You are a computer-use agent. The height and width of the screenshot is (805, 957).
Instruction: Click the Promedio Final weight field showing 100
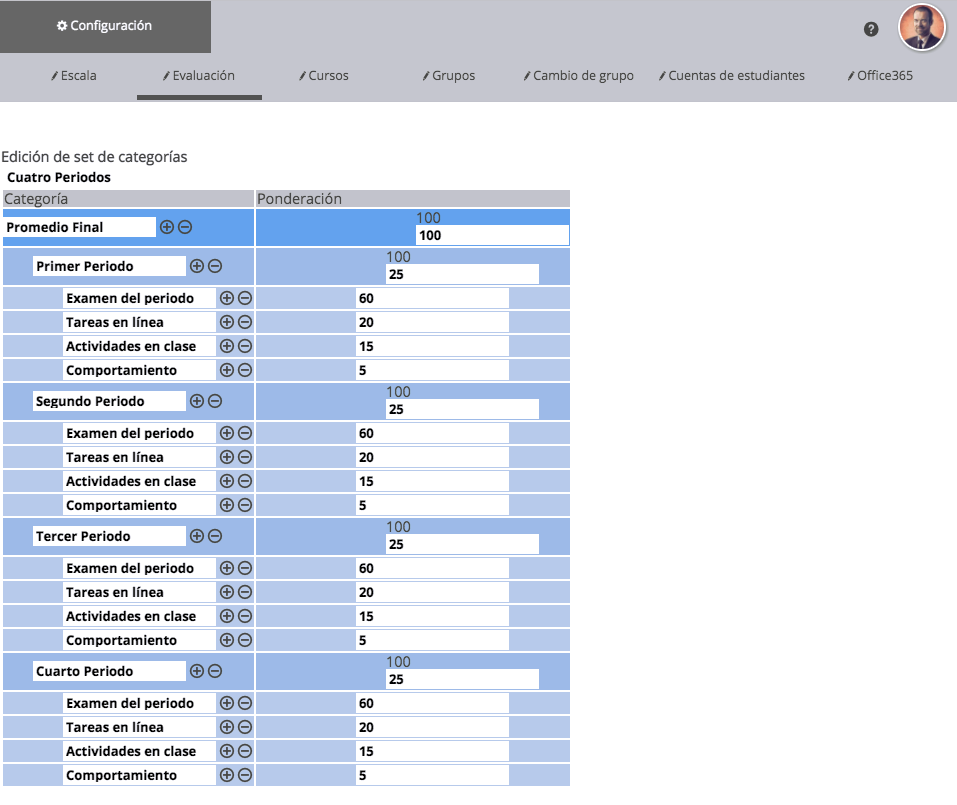pos(492,236)
